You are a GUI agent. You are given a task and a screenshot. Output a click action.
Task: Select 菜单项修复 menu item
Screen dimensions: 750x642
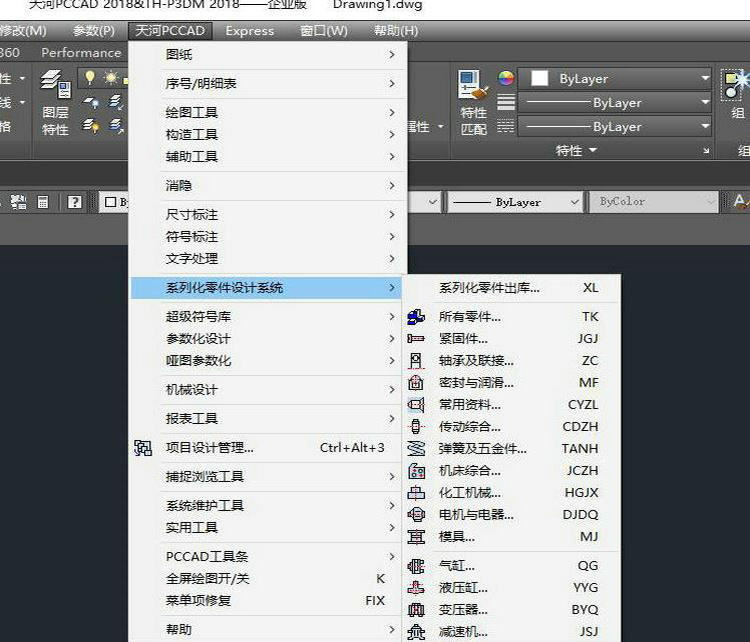(x=265, y=601)
